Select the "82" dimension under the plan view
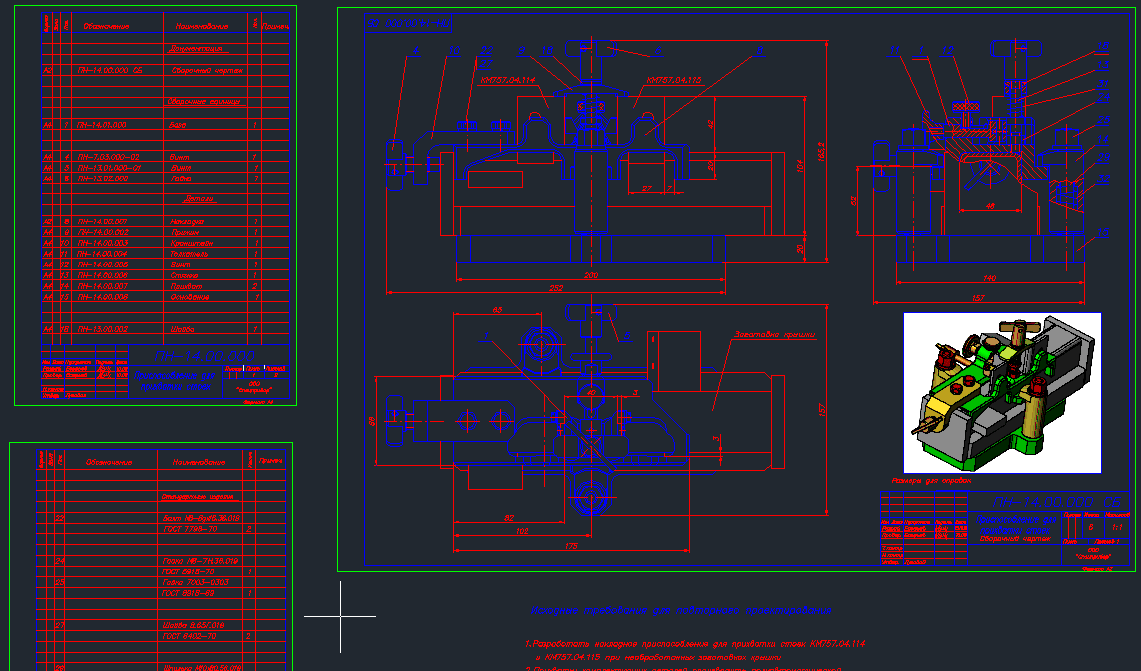Screen dimensions: 1141x671 point(509,518)
